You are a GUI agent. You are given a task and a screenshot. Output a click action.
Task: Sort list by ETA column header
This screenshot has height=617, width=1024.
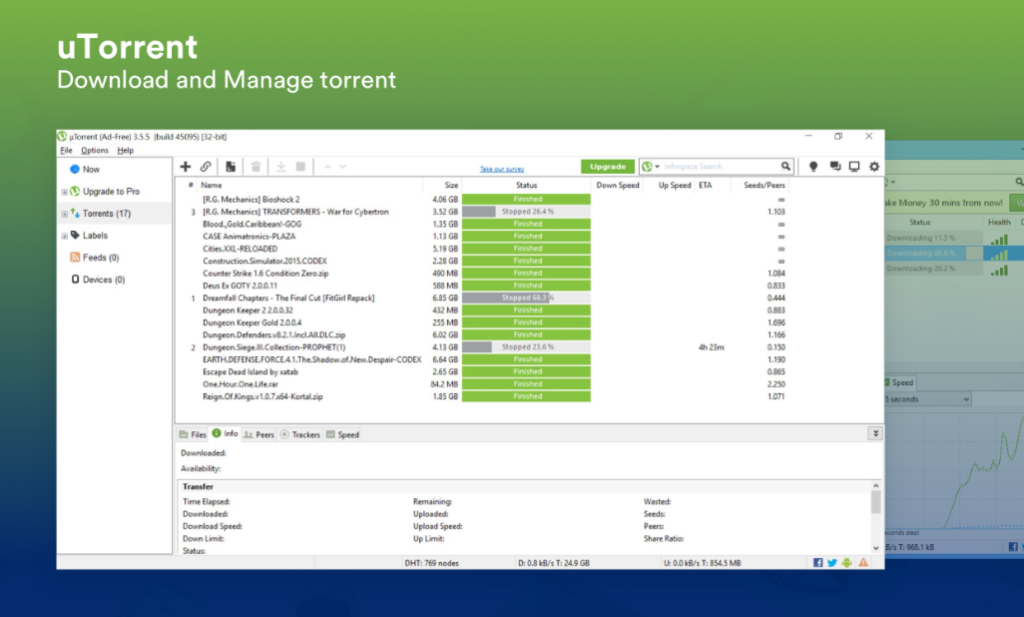tap(705, 185)
